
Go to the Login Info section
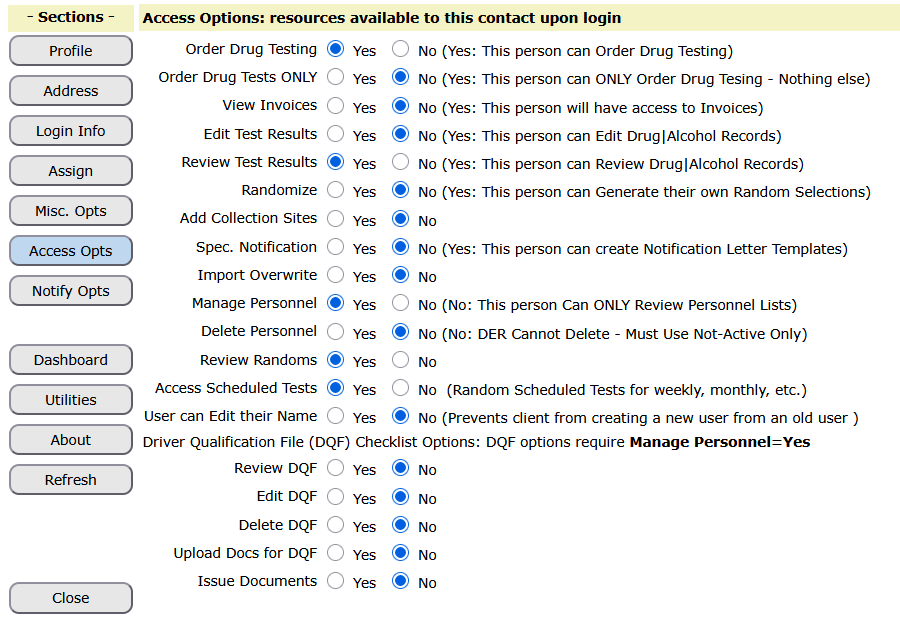click(x=71, y=131)
